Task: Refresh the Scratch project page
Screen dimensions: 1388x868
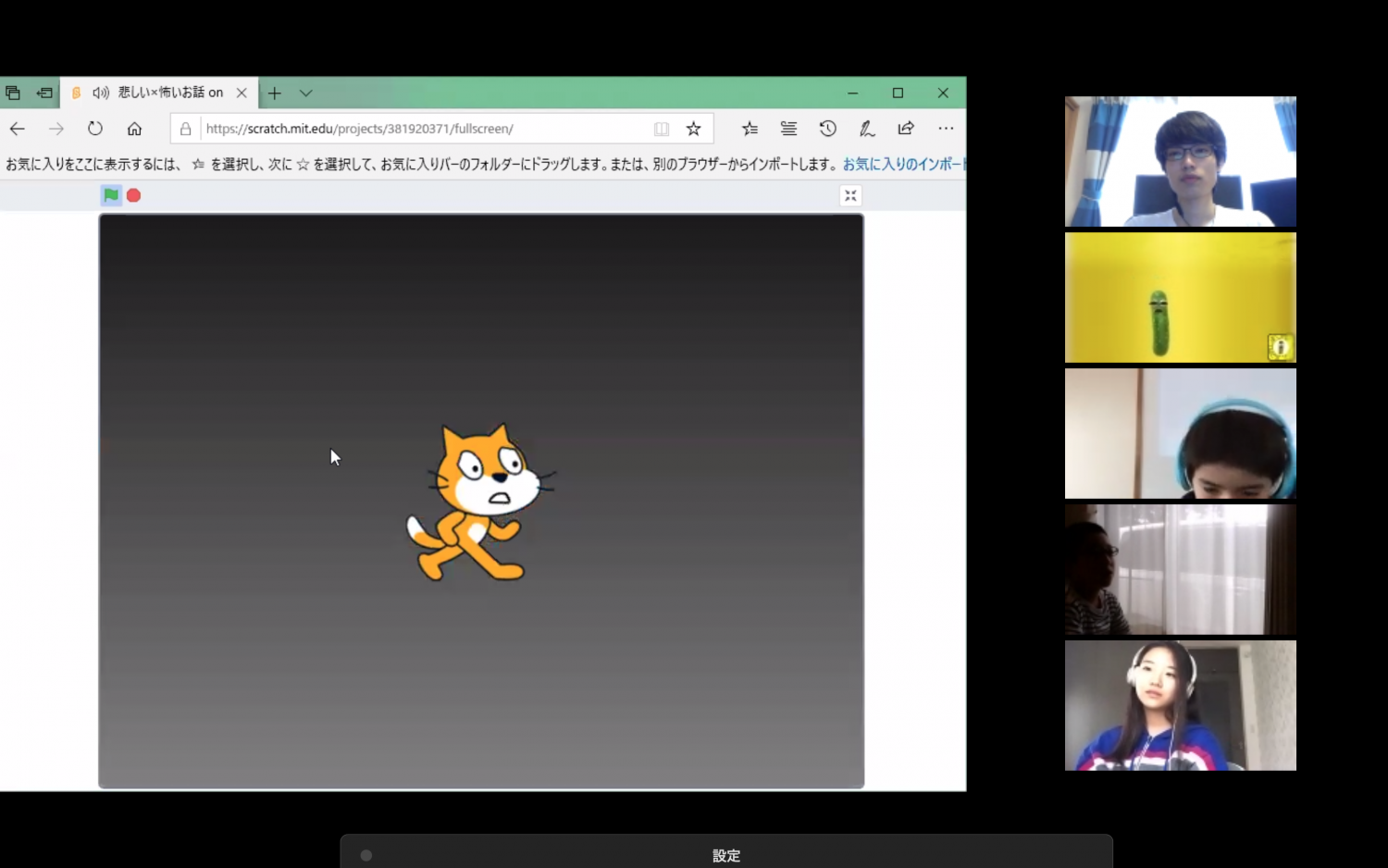Action: (94, 129)
